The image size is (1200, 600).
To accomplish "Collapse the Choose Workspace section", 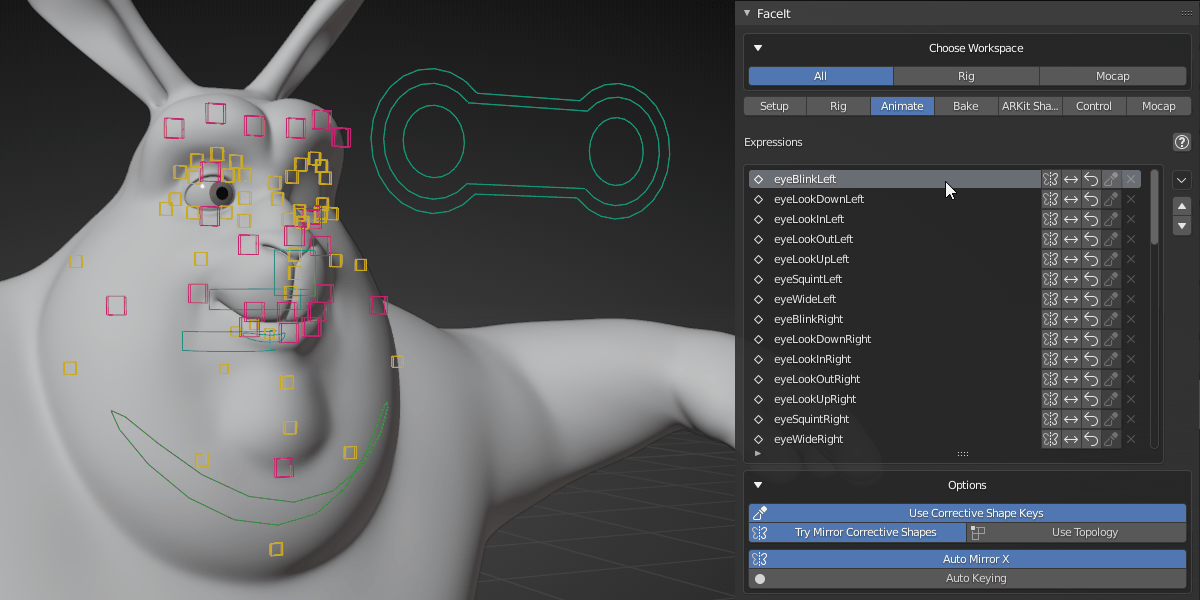I will pyautogui.click(x=758, y=48).
